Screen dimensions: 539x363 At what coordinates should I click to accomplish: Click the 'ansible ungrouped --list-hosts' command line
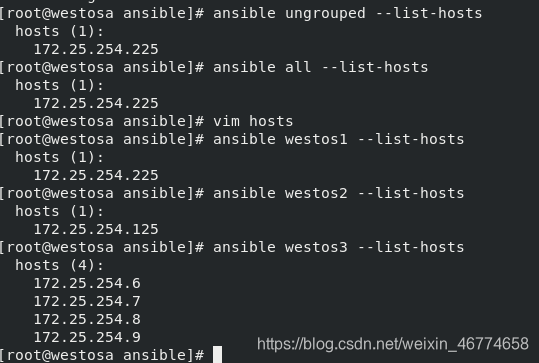(x=348, y=14)
